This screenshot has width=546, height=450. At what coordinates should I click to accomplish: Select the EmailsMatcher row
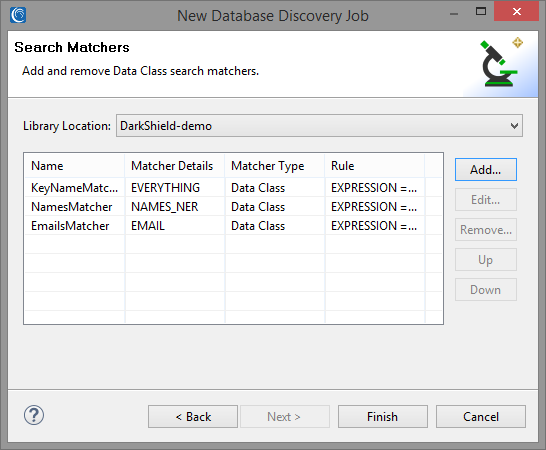click(233, 226)
